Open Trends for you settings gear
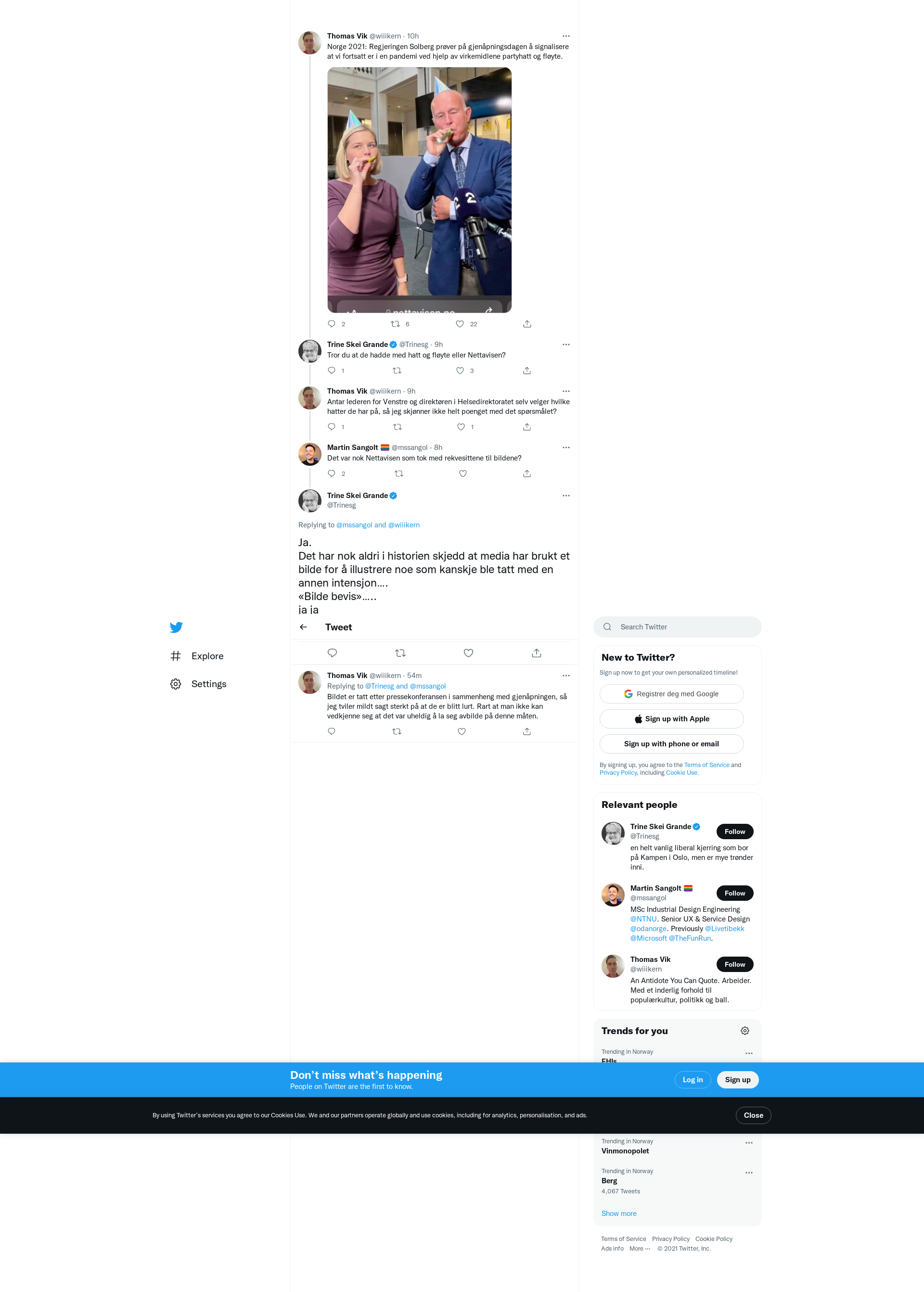The width and height of the screenshot is (924, 1292). point(745,1031)
